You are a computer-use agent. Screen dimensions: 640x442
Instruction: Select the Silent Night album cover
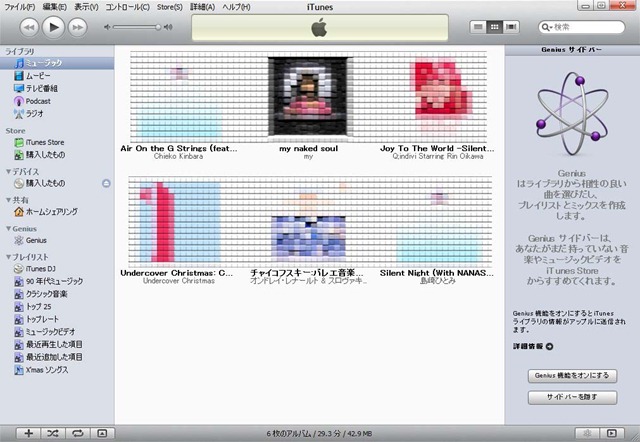pos(438,224)
